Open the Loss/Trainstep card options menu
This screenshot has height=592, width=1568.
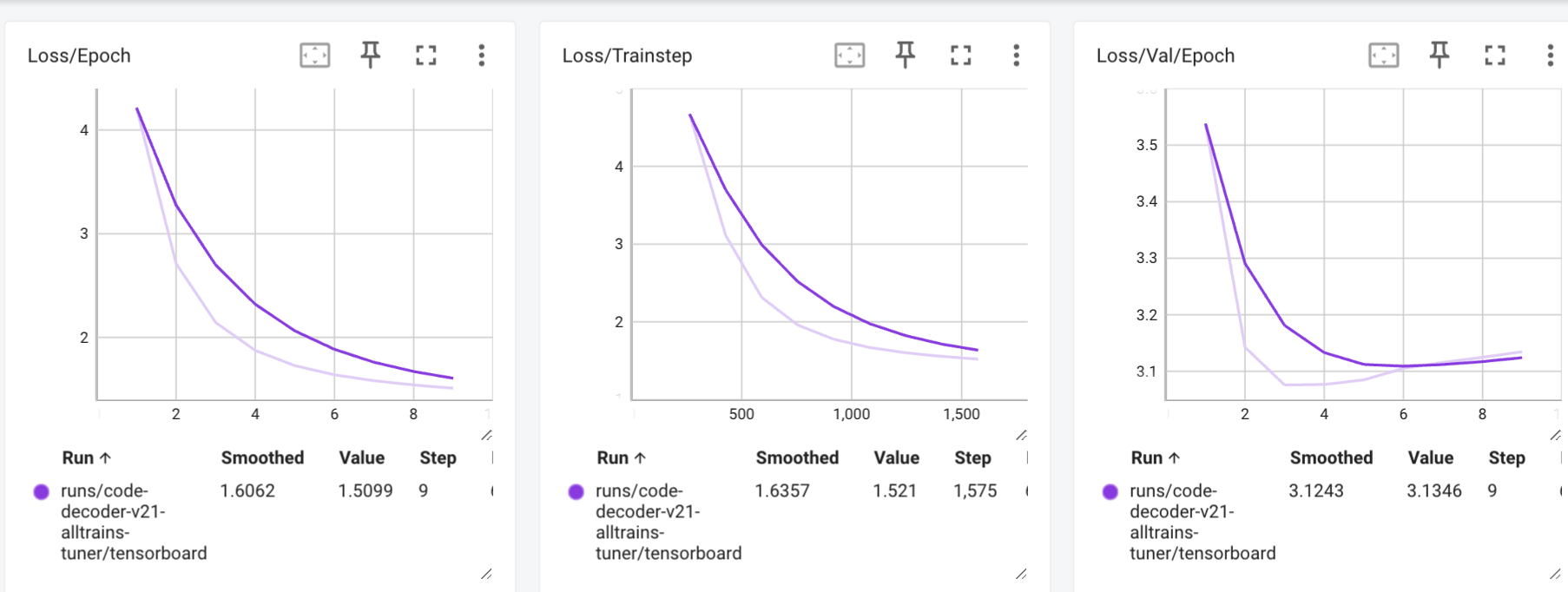tap(1016, 56)
